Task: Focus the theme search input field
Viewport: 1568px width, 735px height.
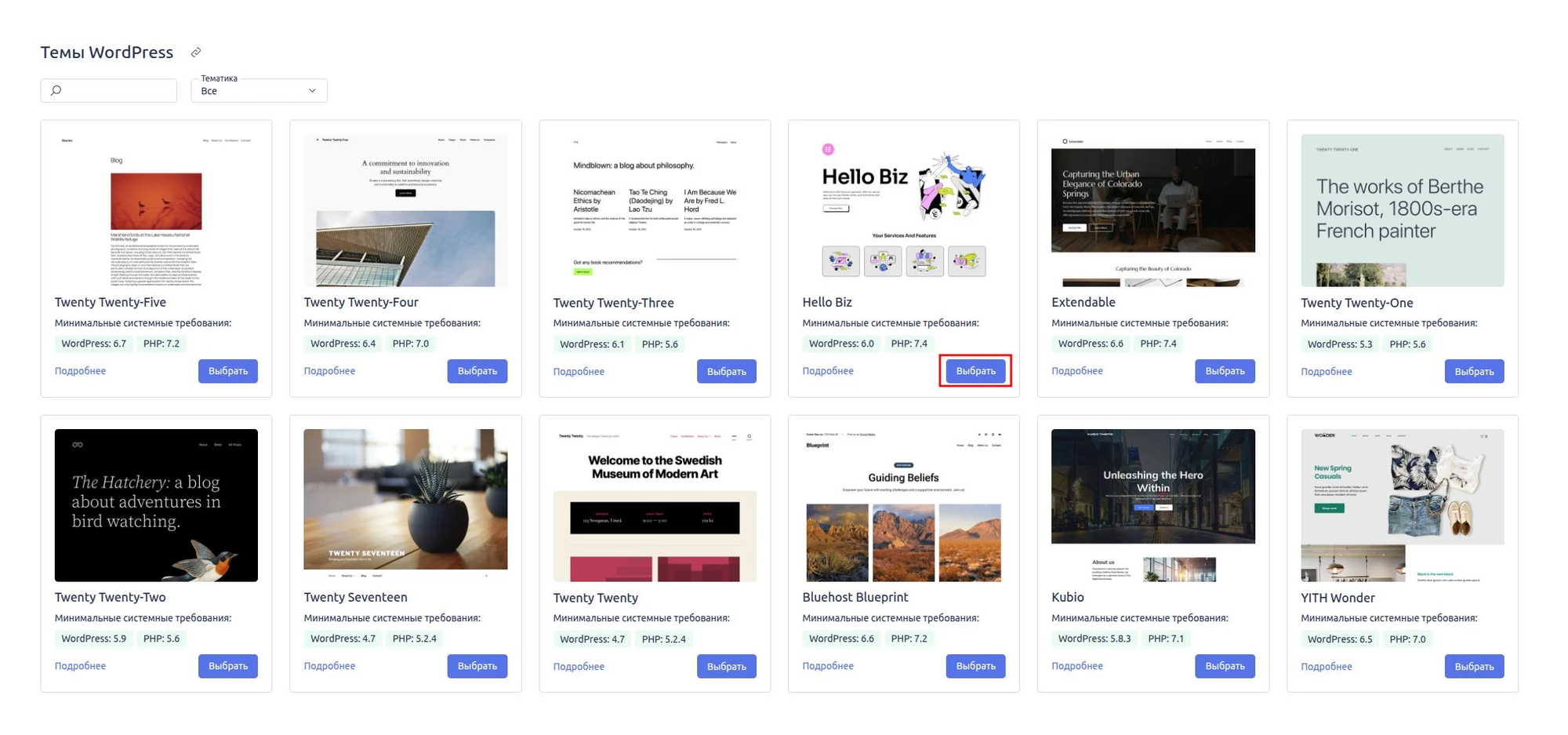Action: click(118, 90)
